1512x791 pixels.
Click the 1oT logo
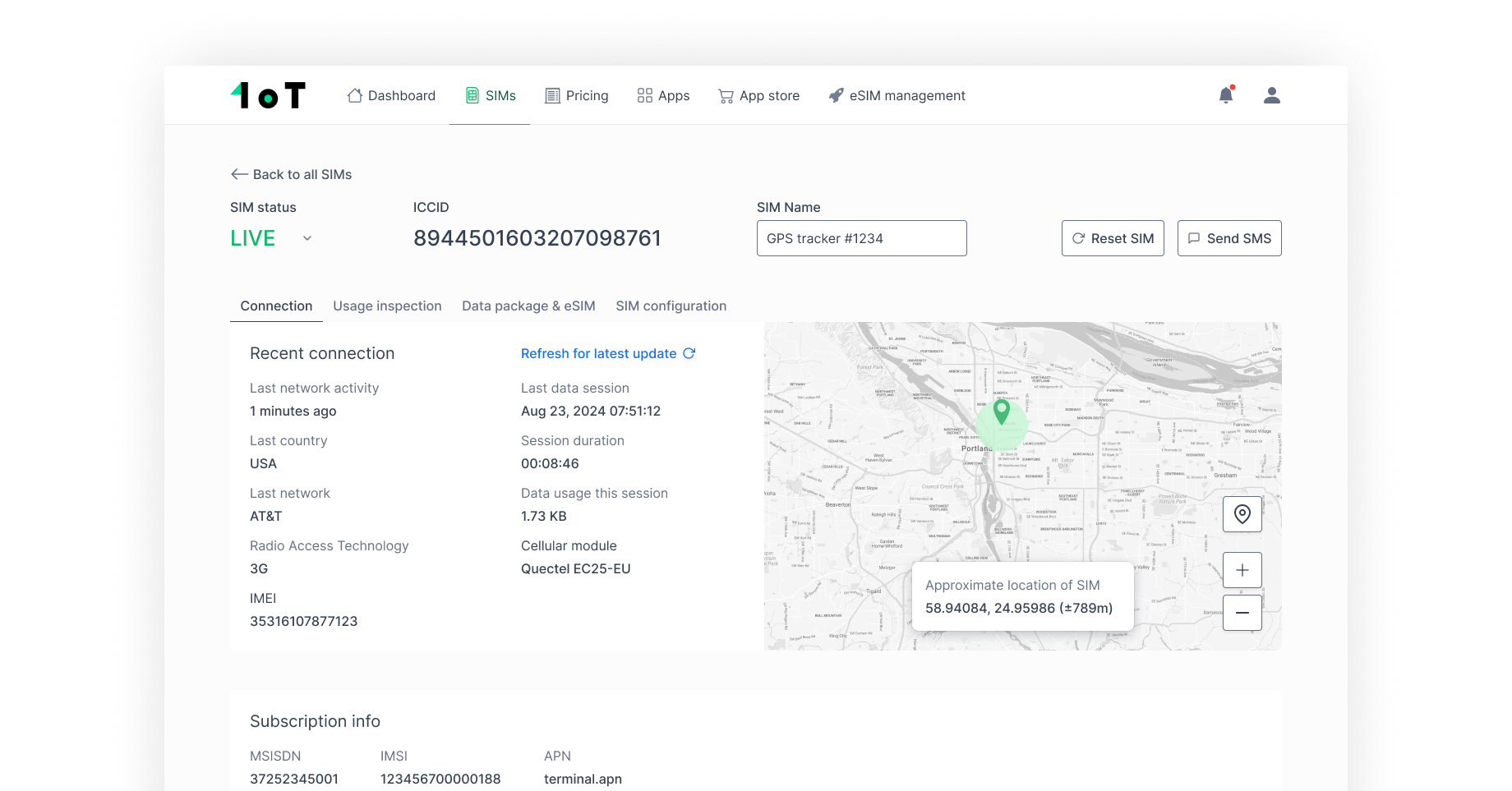pyautogui.click(x=268, y=95)
